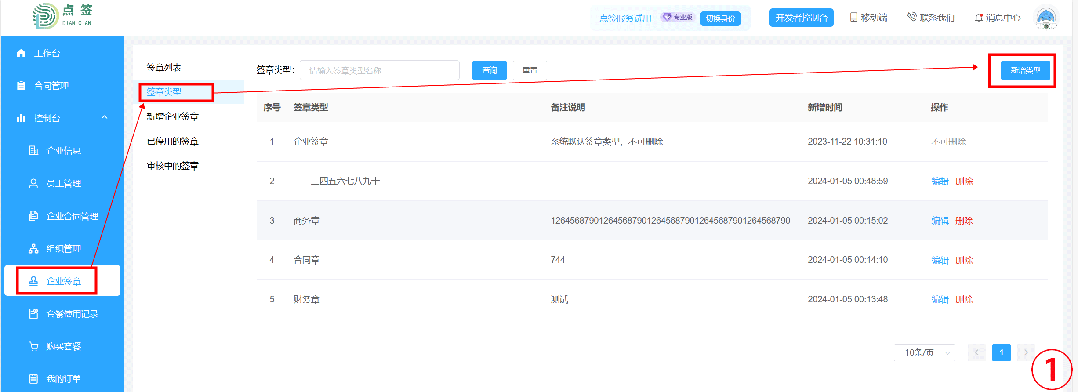Open the third submenu item about making enterprise seals
This screenshot has height=392, width=1078.
pos(173,116)
